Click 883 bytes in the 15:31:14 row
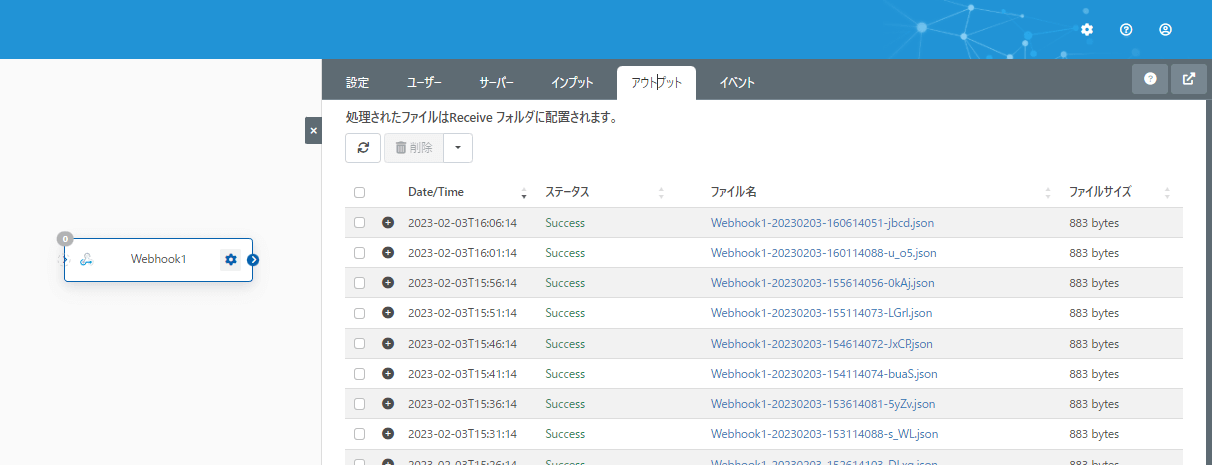Screen dimensions: 1212x465 [x=1094, y=434]
